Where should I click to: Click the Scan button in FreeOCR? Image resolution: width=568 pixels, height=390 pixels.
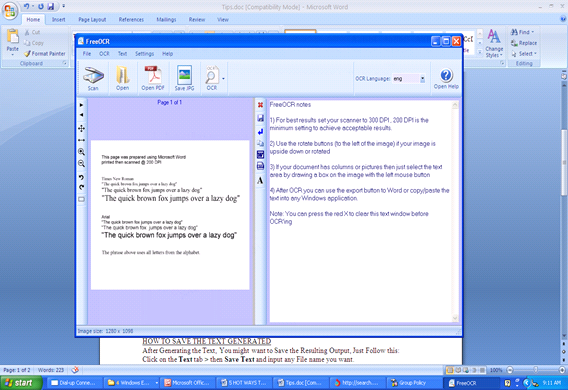tap(93, 78)
